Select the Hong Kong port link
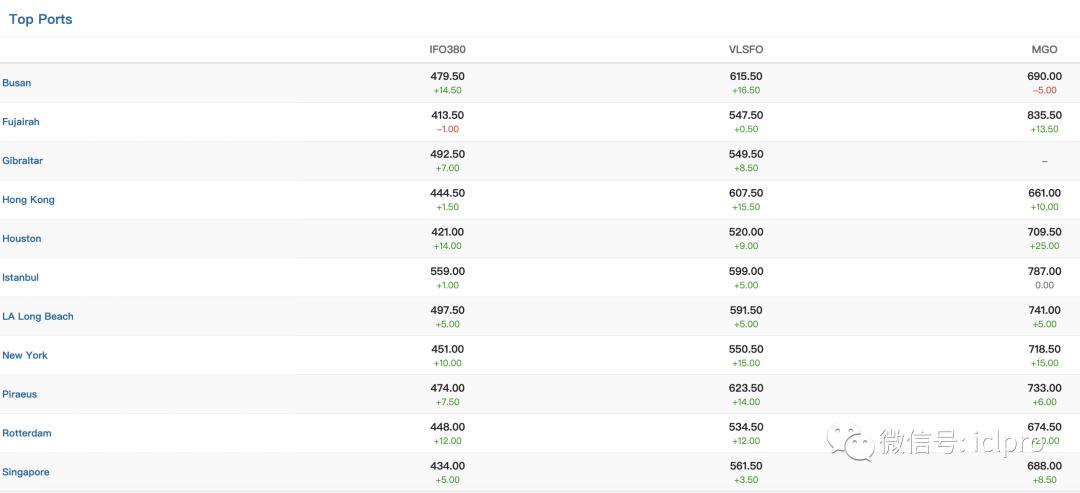 [x=29, y=200]
